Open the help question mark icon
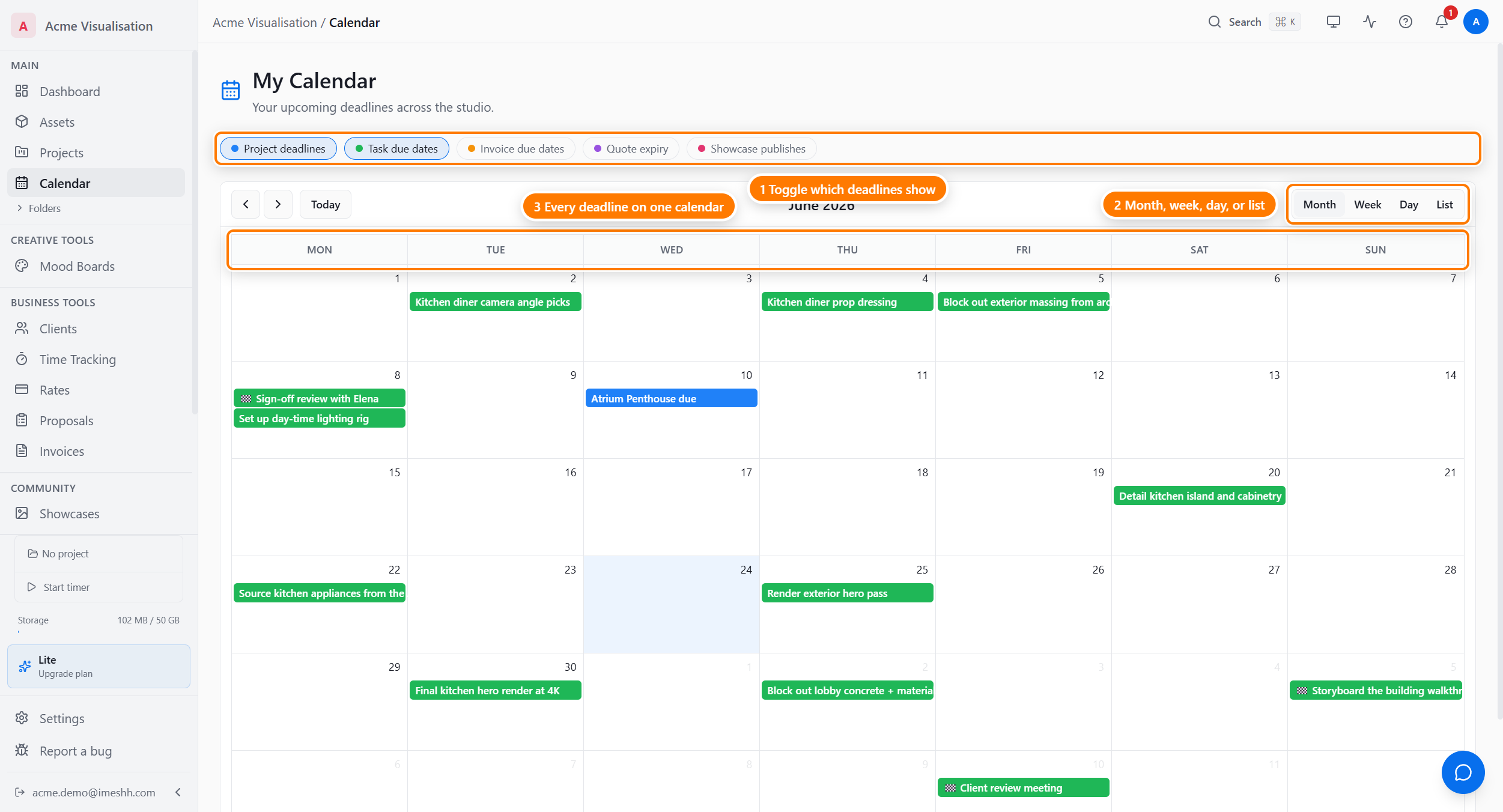Image resolution: width=1503 pixels, height=812 pixels. 1406,22
